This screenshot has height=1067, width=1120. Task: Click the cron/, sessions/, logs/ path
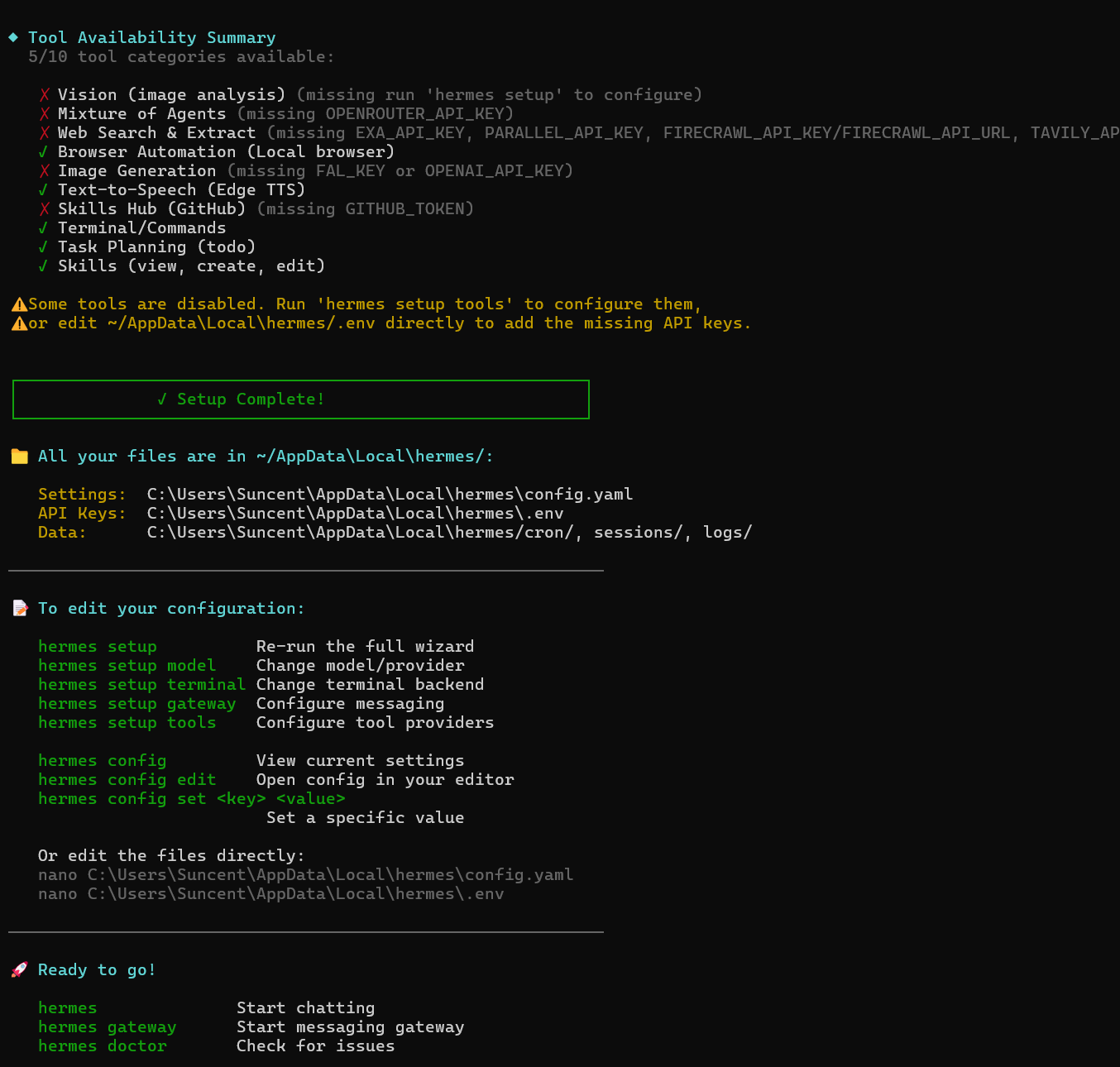[x=449, y=533]
